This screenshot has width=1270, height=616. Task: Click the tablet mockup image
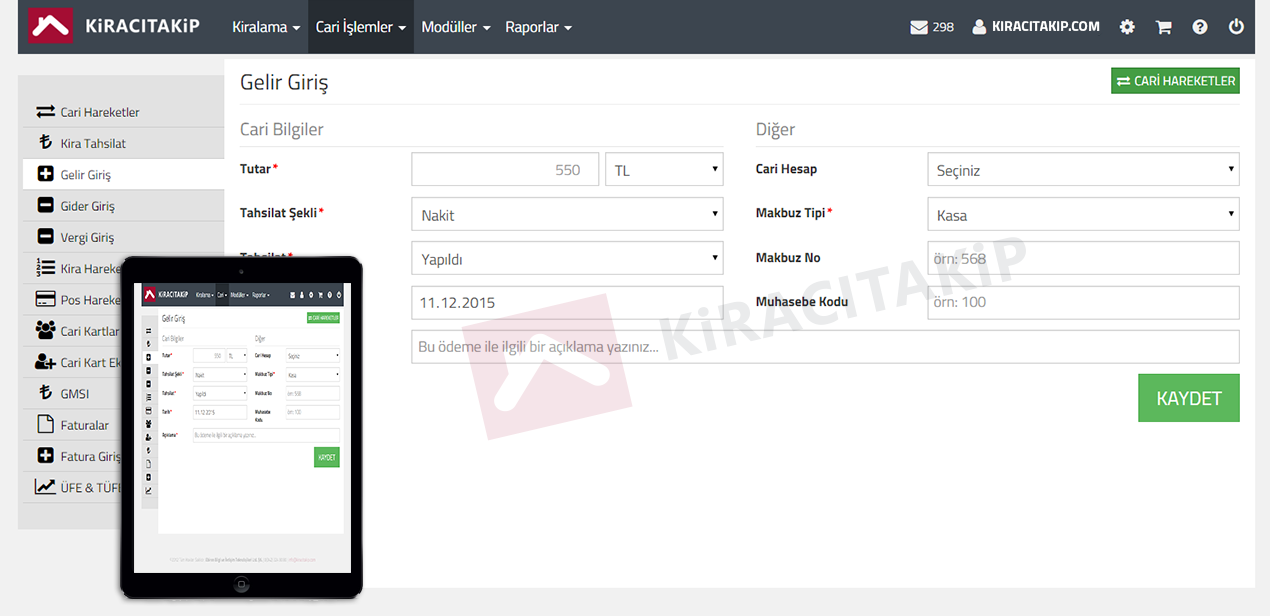pyautogui.click(x=241, y=427)
